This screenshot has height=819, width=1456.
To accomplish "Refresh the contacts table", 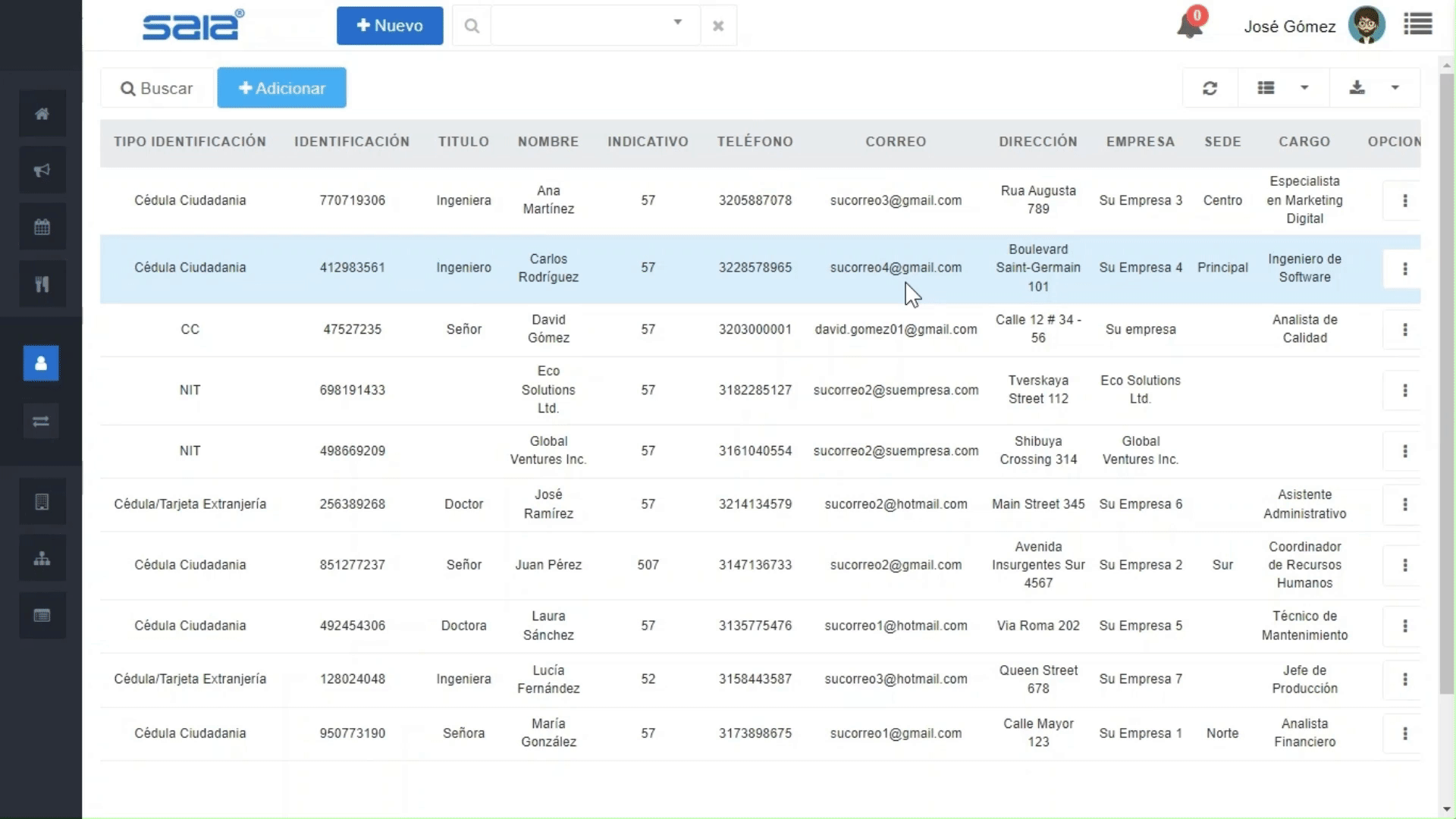I will point(1210,88).
